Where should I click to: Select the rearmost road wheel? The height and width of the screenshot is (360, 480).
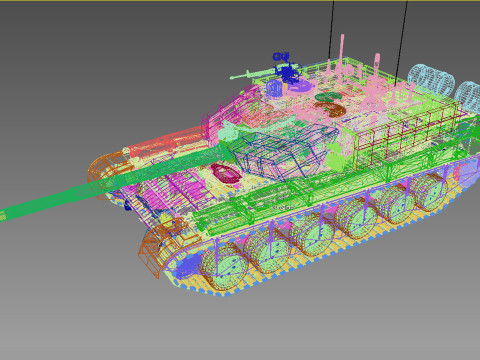point(430,192)
